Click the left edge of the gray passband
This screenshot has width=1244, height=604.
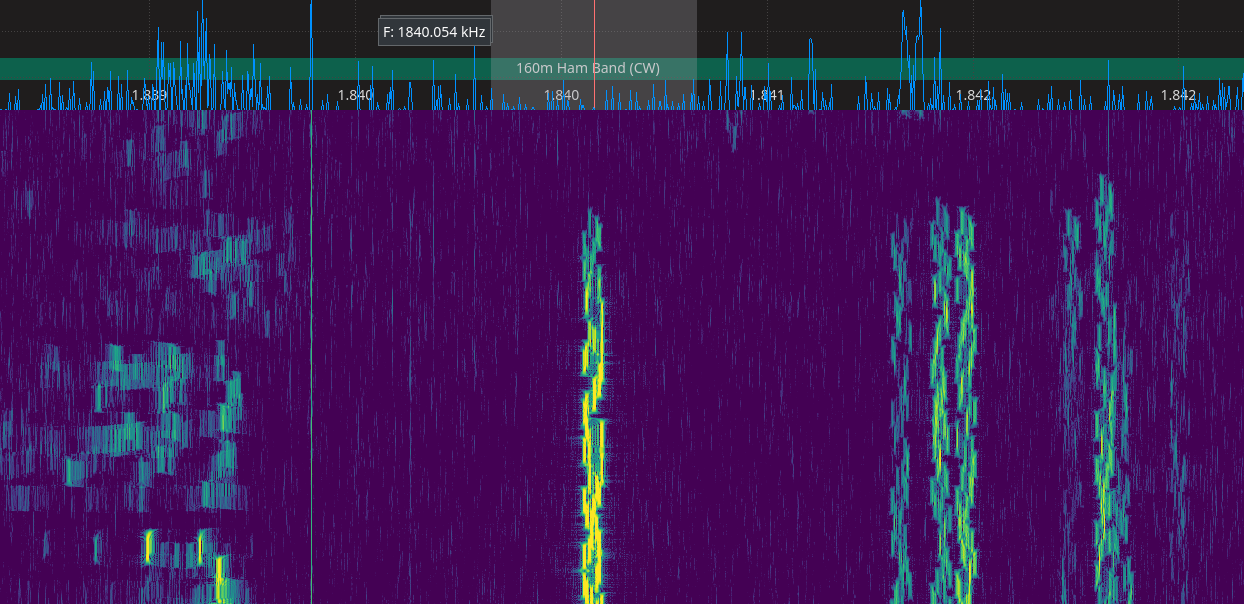click(492, 40)
